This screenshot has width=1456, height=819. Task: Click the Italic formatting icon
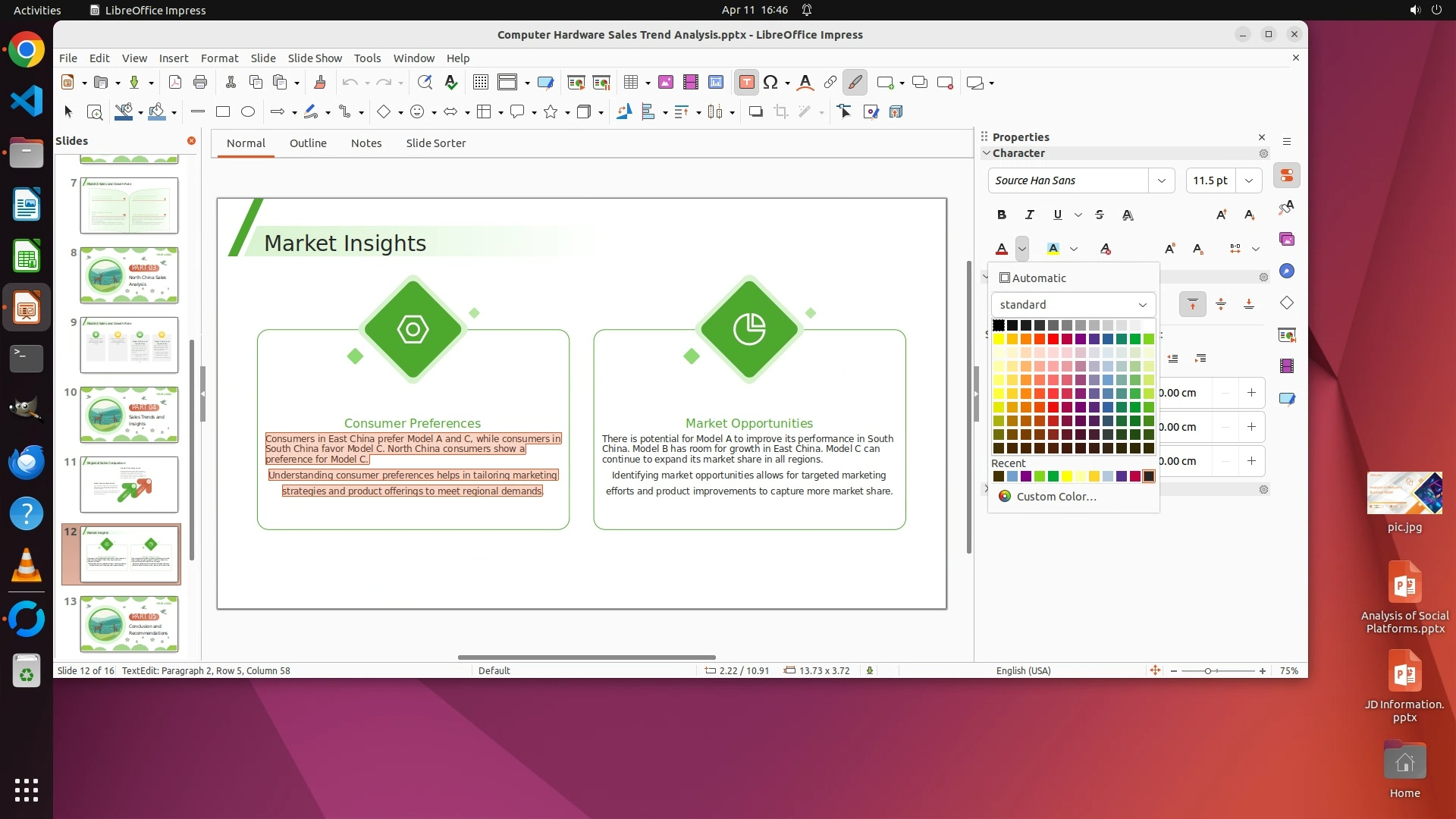[x=1029, y=215]
